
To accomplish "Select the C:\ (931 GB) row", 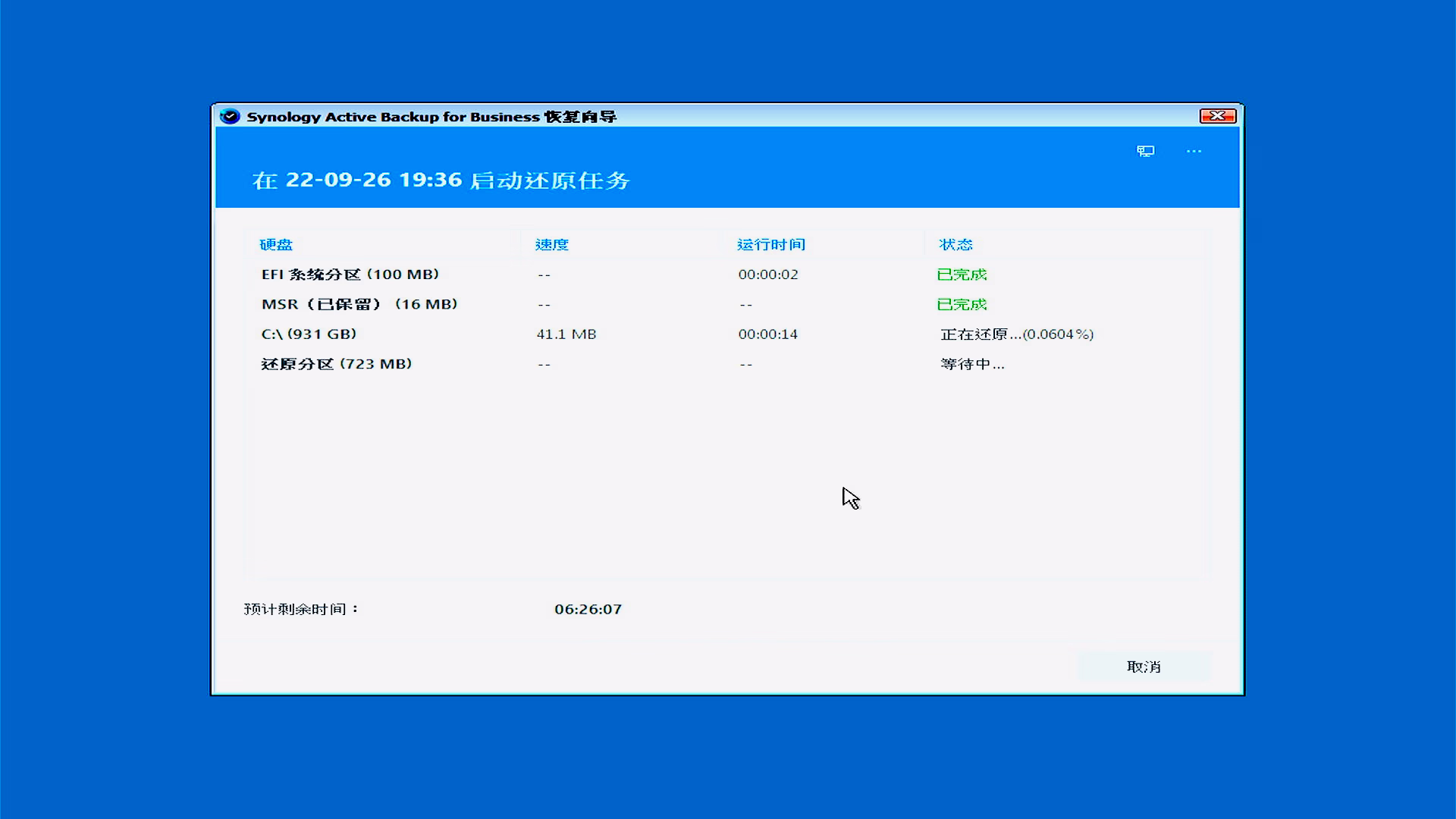I will pos(309,334).
